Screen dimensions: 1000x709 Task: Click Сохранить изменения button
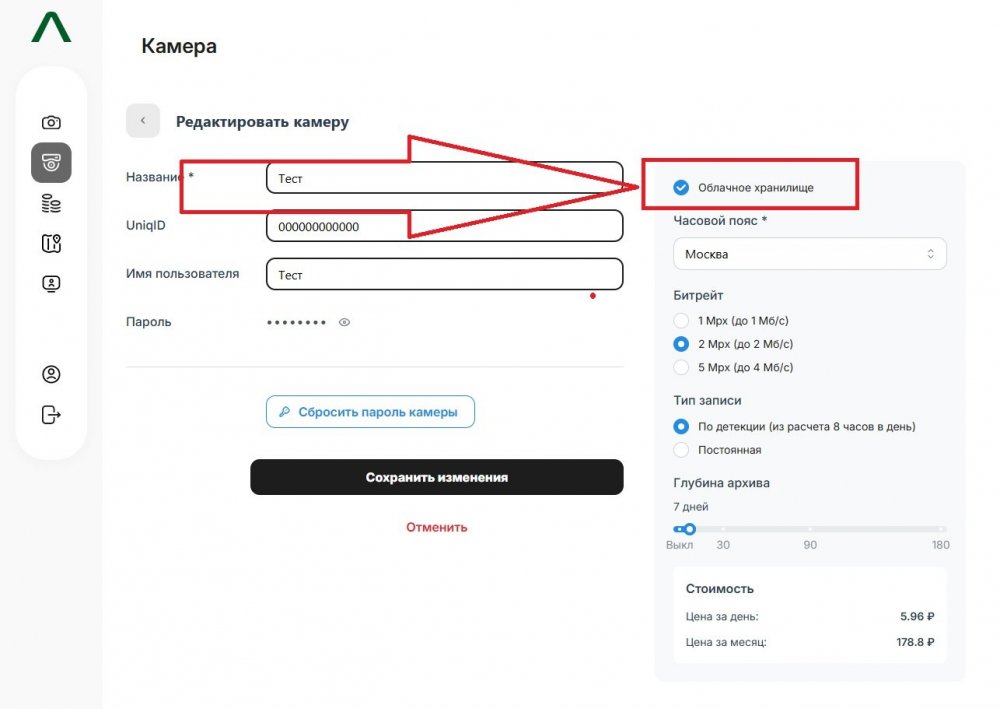coord(437,478)
